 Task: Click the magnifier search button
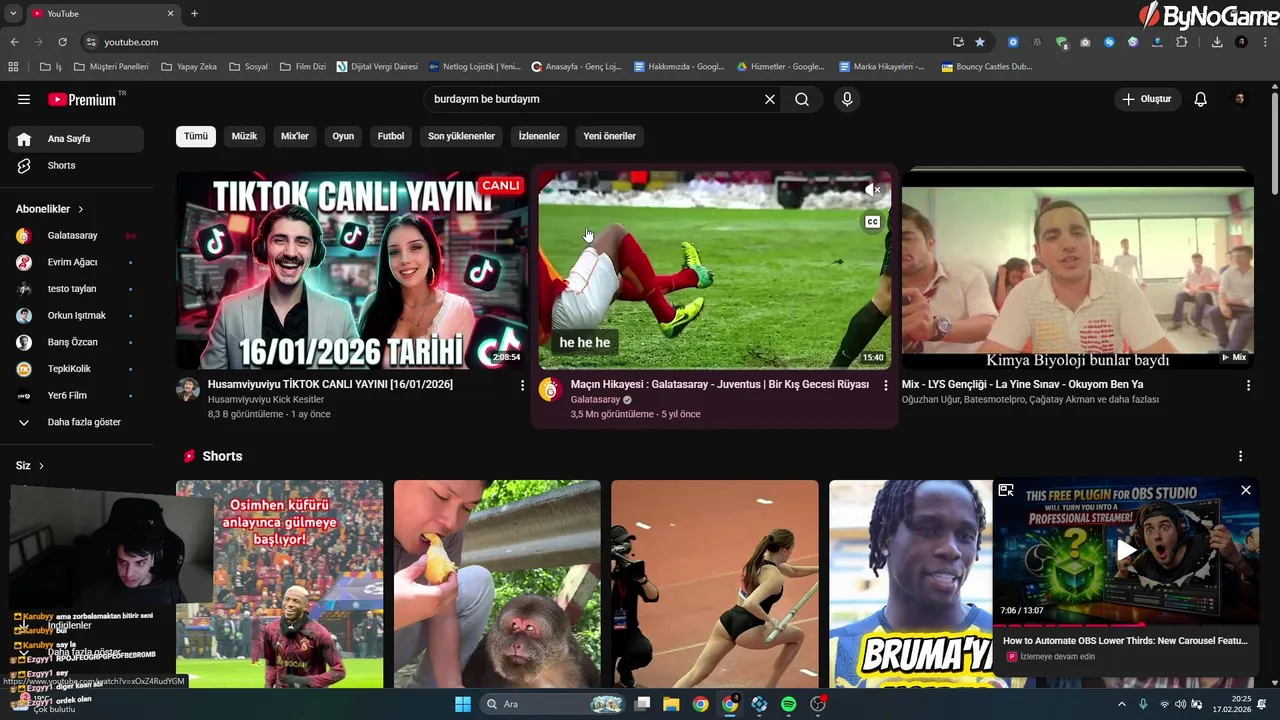pos(802,99)
